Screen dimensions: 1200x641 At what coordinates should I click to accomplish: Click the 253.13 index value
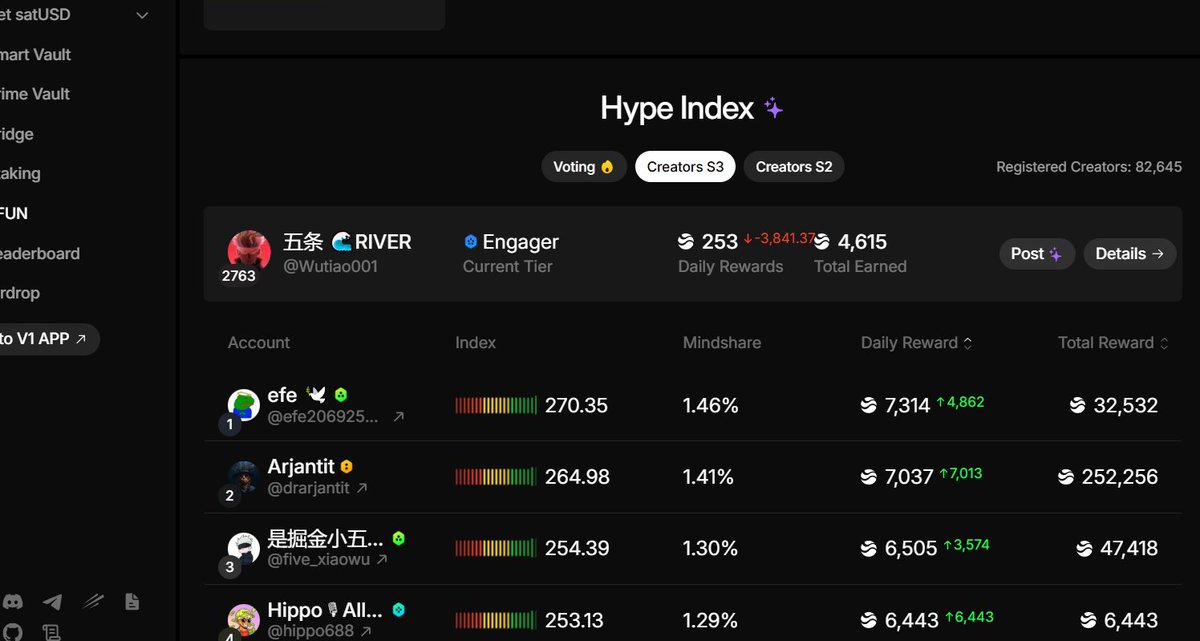click(574, 621)
